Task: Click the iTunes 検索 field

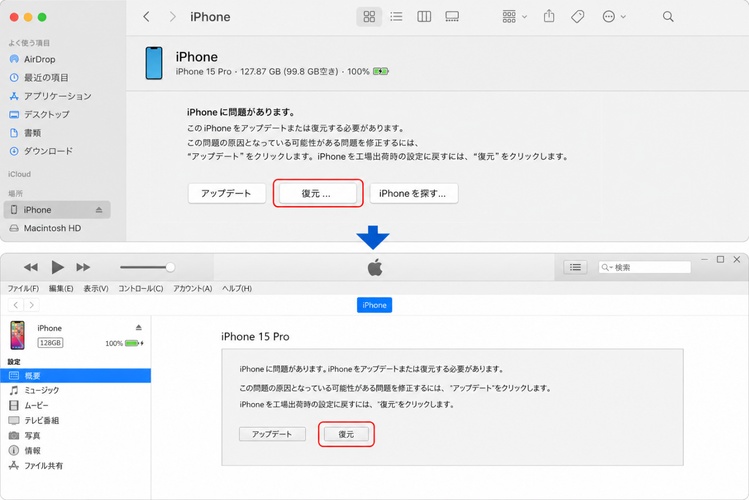Action: (x=644, y=267)
